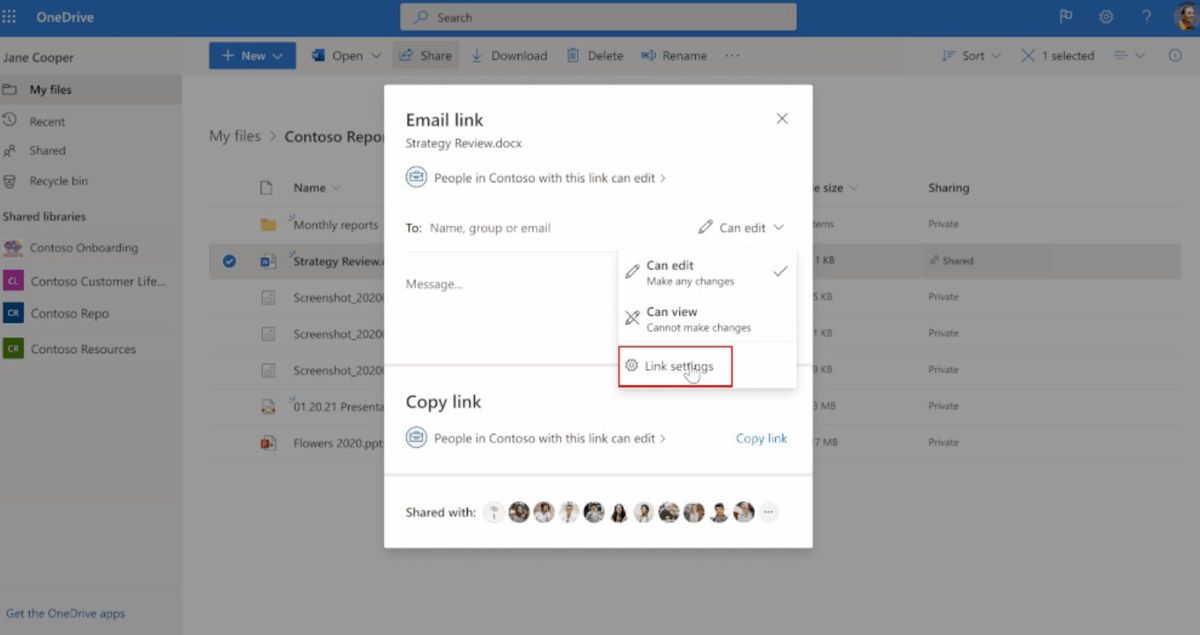This screenshot has width=1200, height=635.
Task: Open the New dropdown menu
Action: tap(251, 55)
